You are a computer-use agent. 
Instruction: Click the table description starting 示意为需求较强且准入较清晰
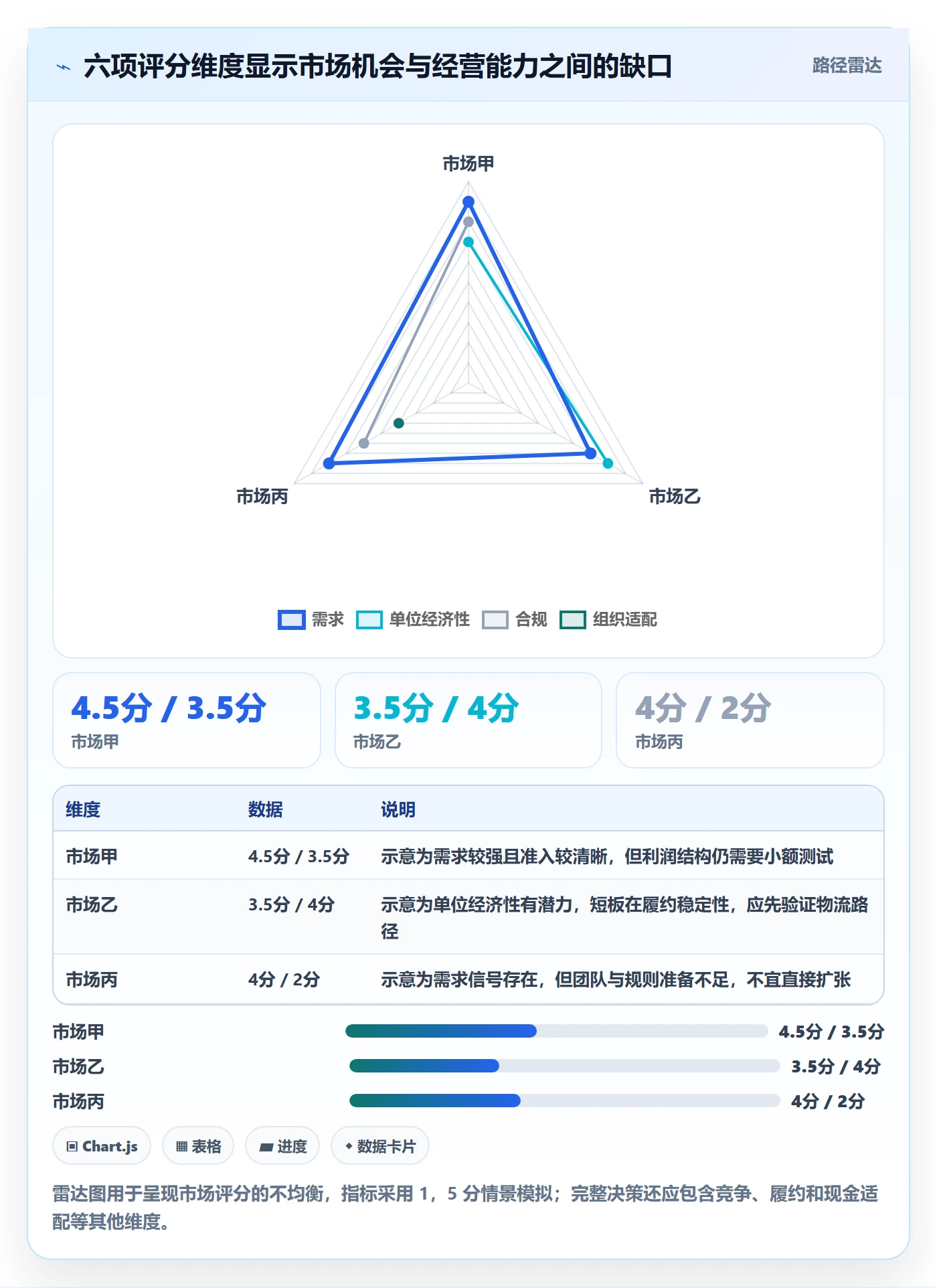pyautogui.click(x=607, y=856)
